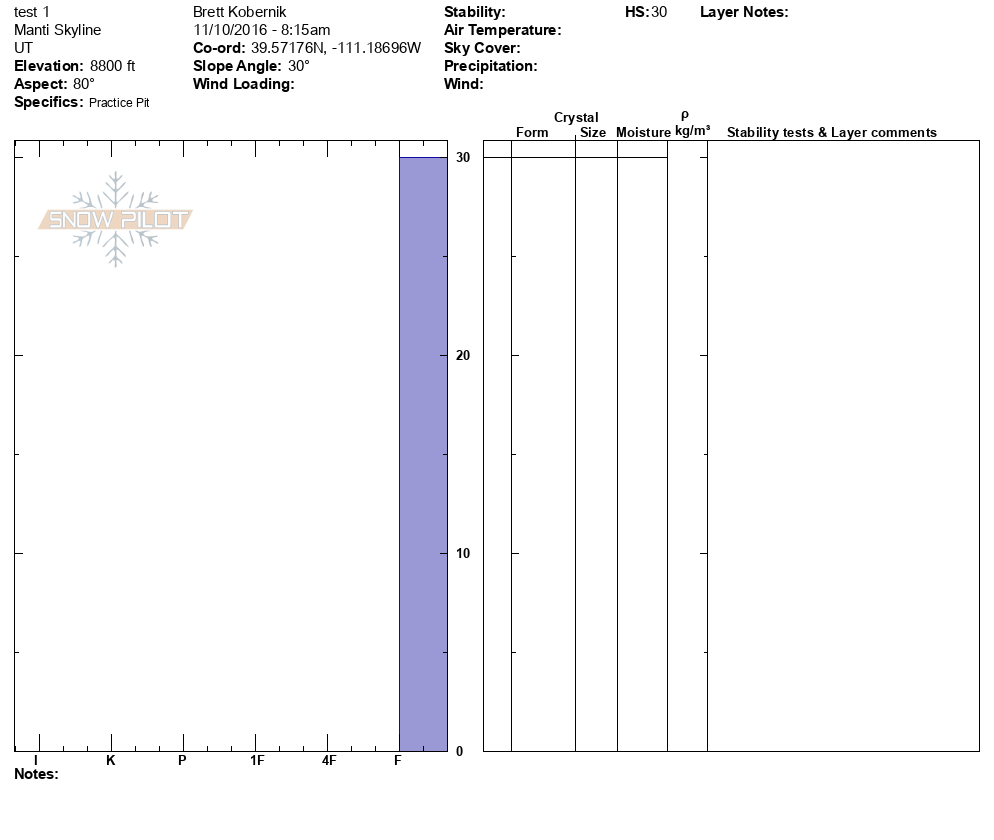Click the 'Manti Skyline' location text

tap(57, 30)
